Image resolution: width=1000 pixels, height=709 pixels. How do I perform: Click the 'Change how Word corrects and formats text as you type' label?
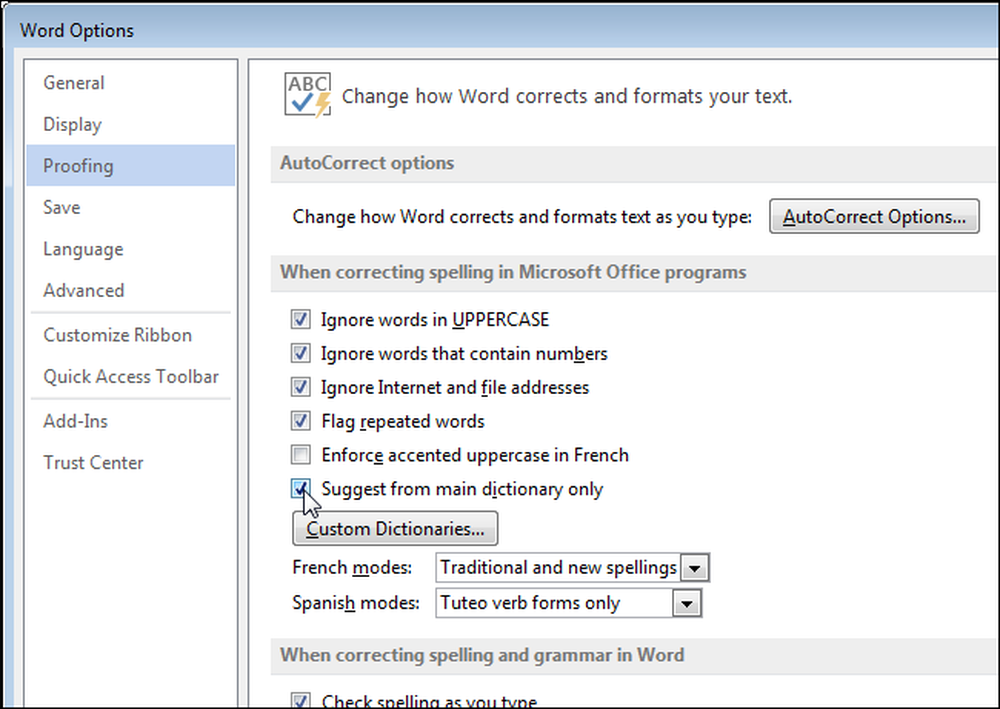coord(522,217)
